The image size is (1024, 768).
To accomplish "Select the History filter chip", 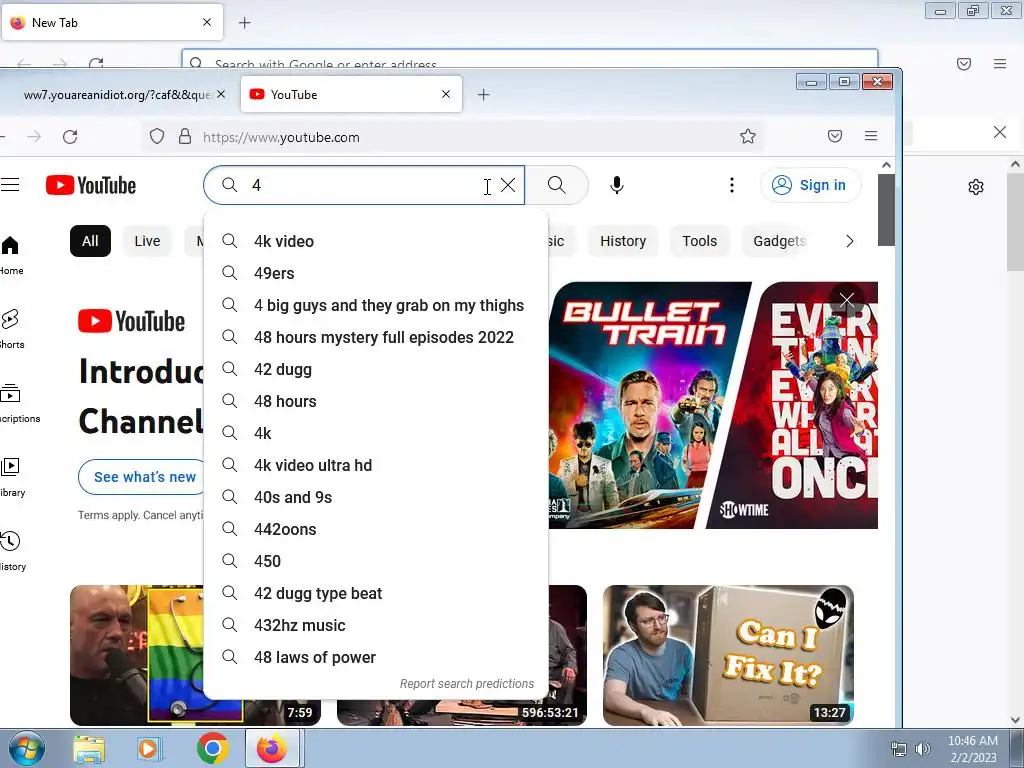I will tap(623, 241).
